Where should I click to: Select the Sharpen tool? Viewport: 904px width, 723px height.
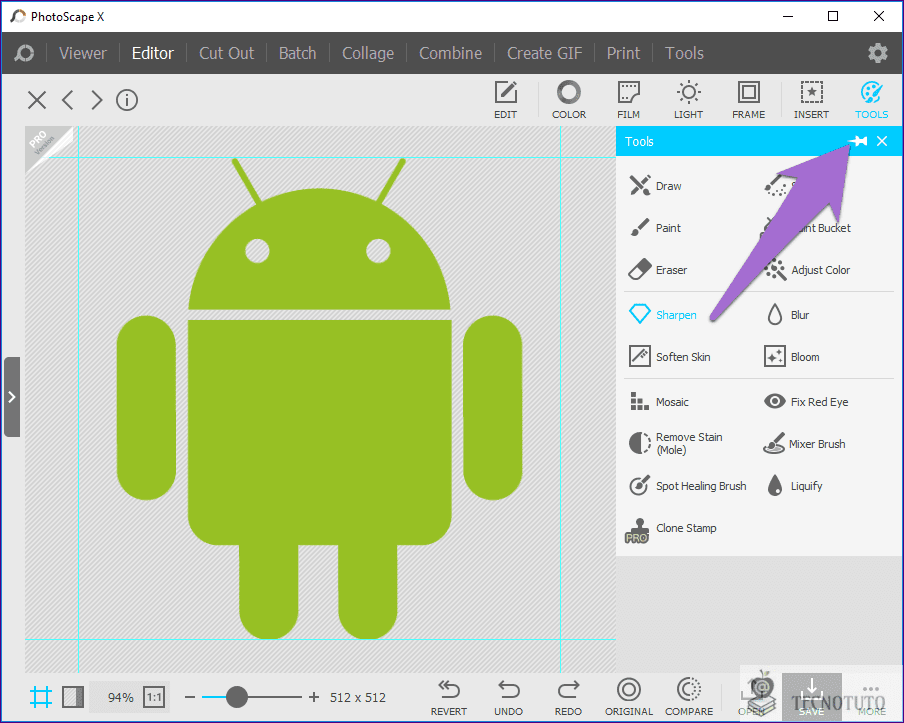(x=662, y=315)
